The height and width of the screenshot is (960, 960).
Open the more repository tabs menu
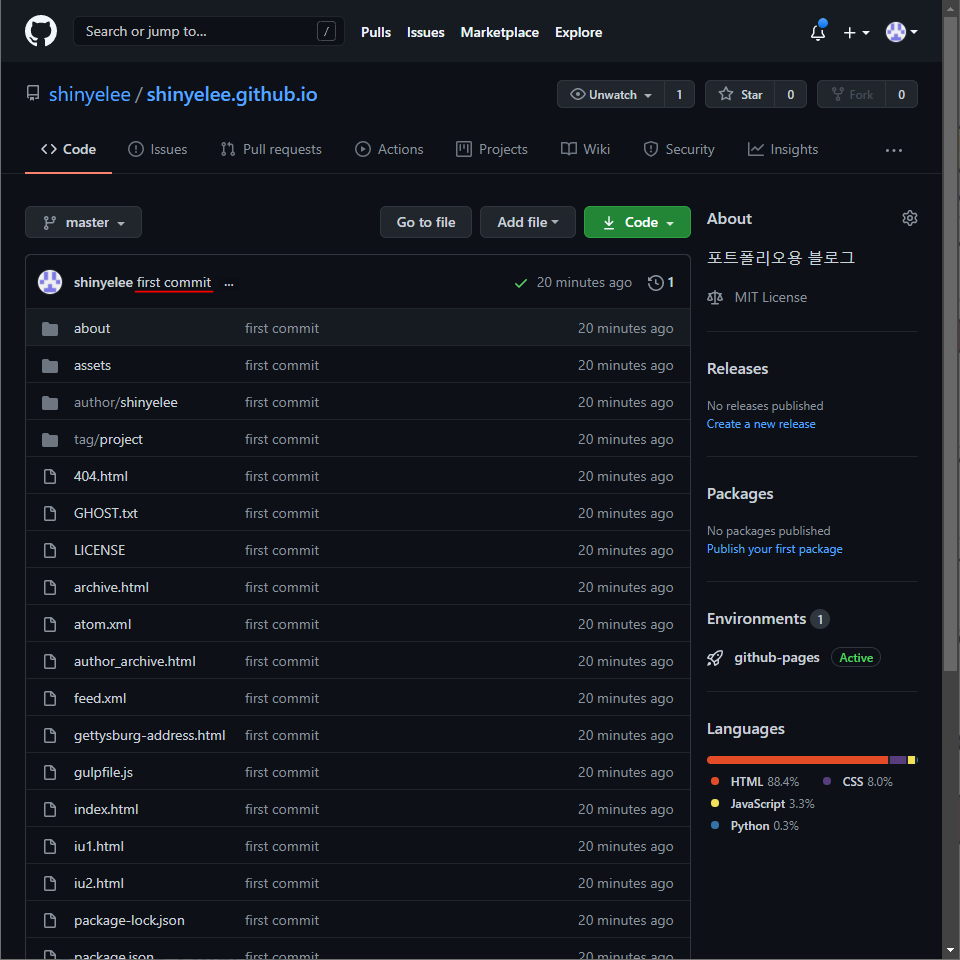coord(893,150)
